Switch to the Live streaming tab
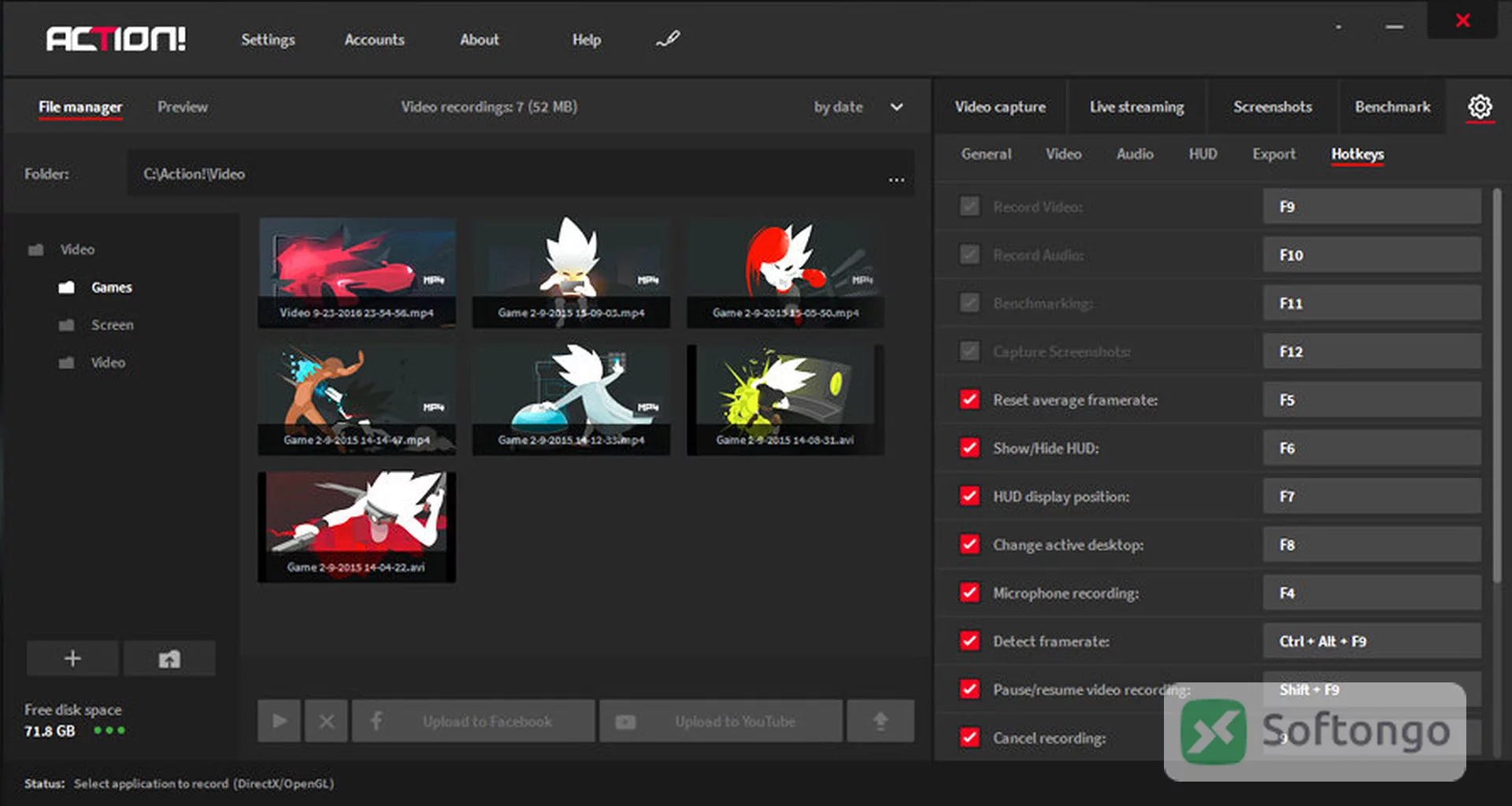This screenshot has width=1512, height=806. 1136,107
